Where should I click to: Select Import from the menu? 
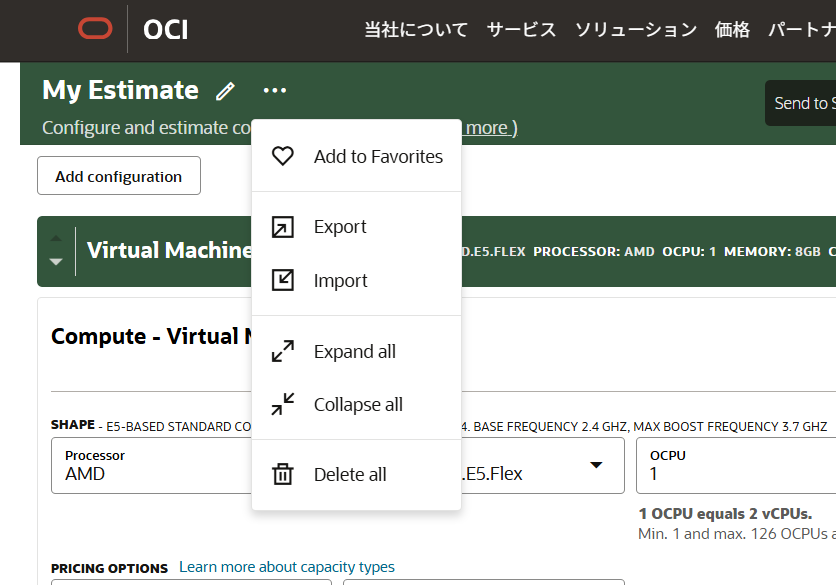click(x=356, y=281)
